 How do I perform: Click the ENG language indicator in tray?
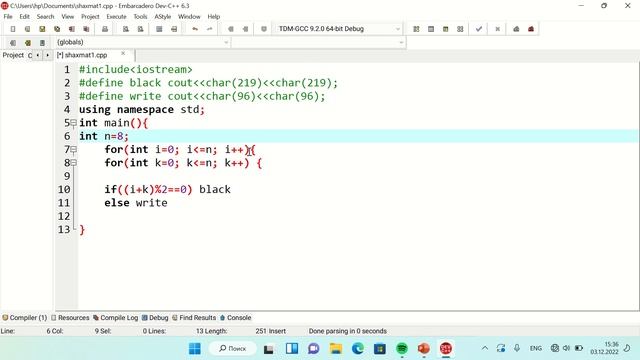[536, 349]
